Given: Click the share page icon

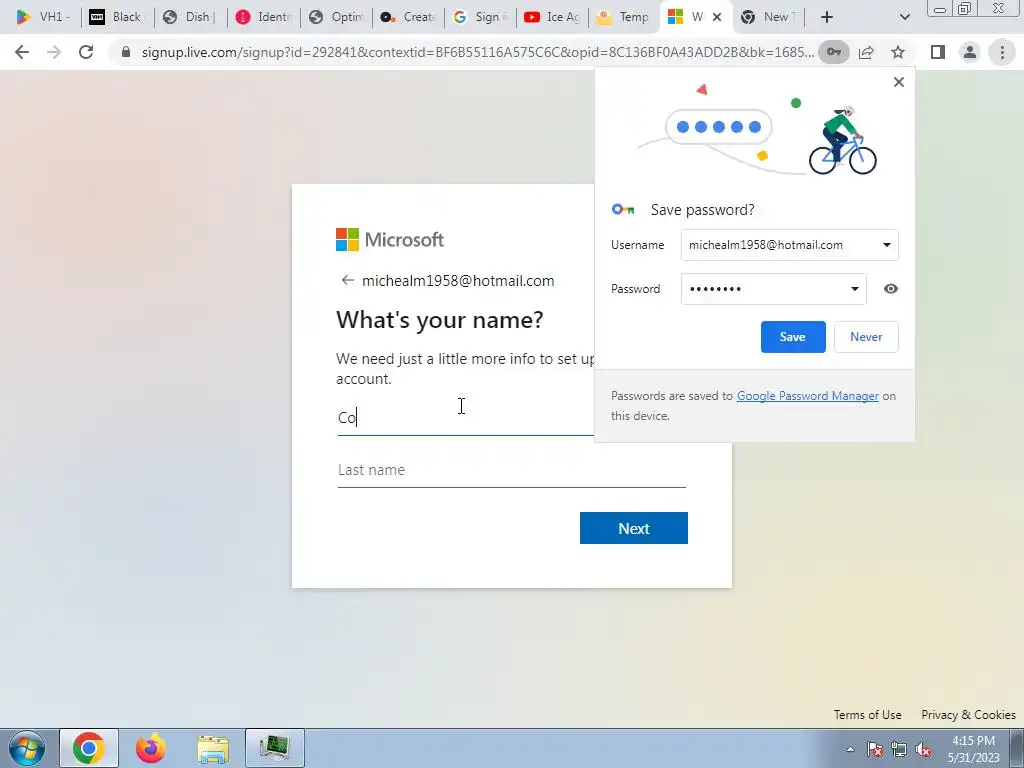Looking at the screenshot, I should tap(866, 52).
